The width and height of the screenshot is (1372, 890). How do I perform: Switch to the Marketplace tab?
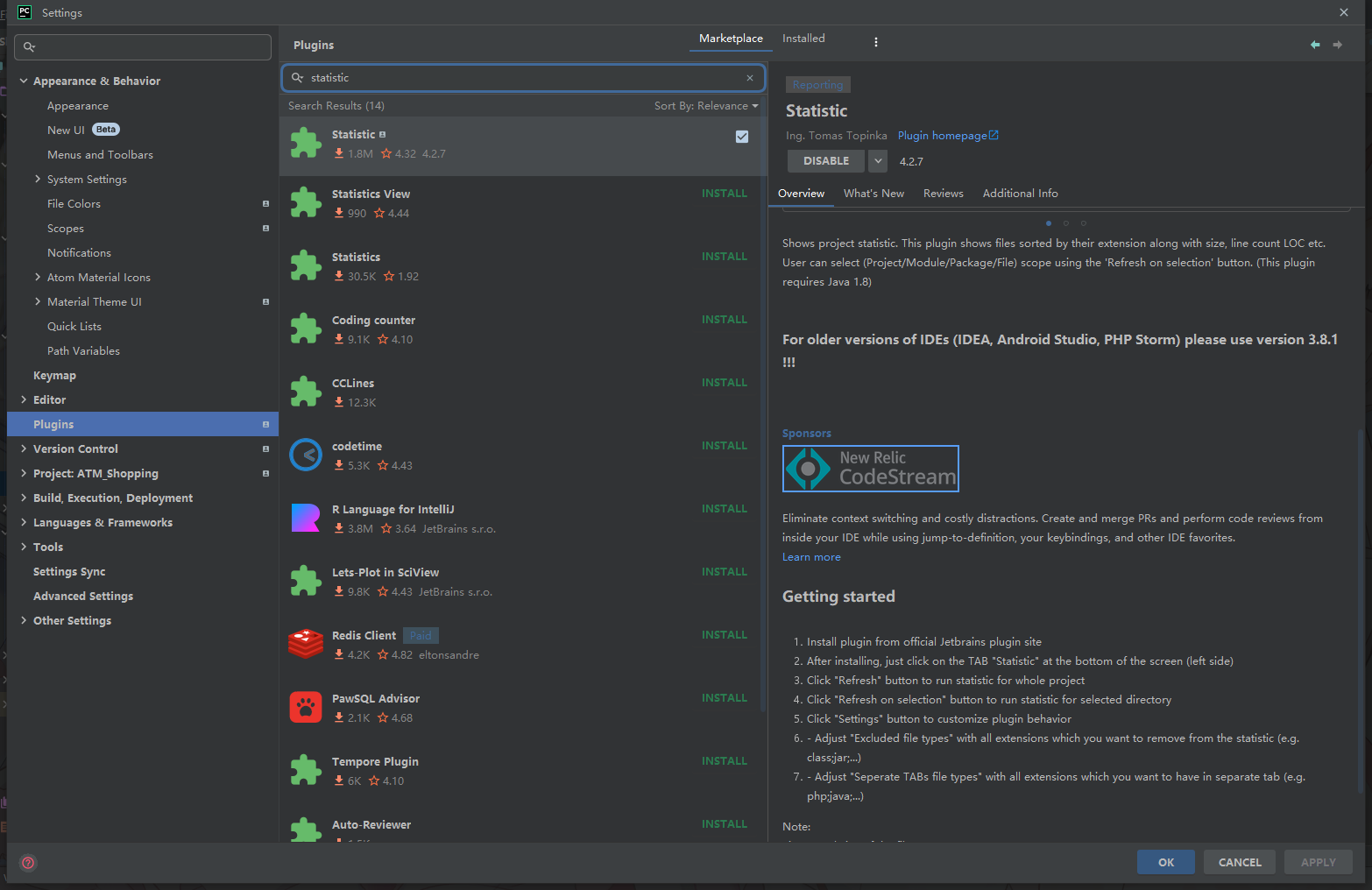point(731,39)
